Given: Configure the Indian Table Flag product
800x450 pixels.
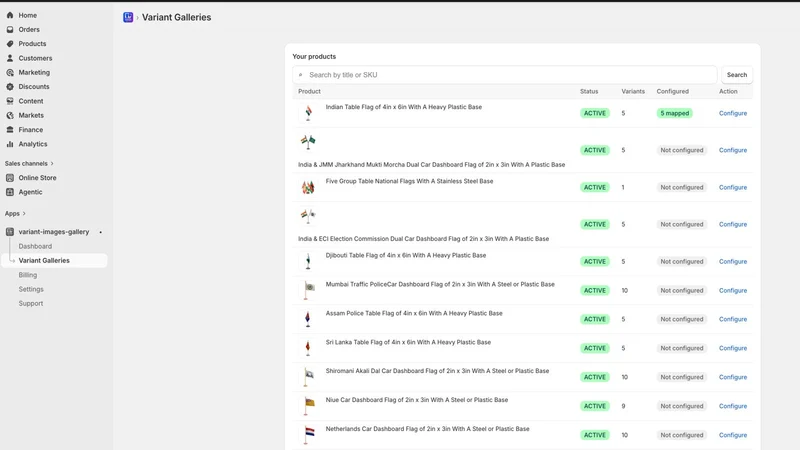Looking at the screenshot, I should [x=733, y=113].
